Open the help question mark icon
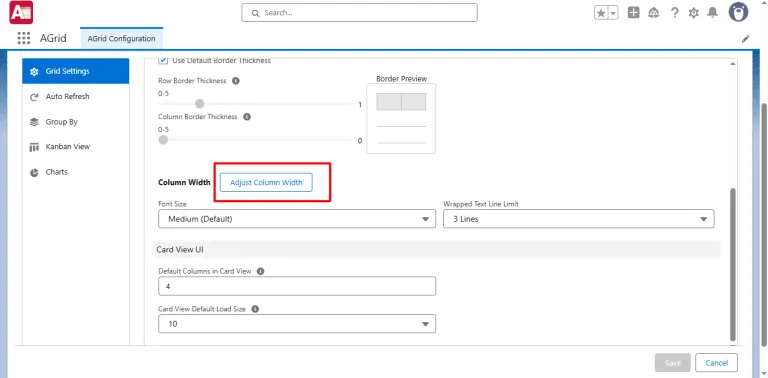Screen dimensions: 768x378 [x=674, y=13]
